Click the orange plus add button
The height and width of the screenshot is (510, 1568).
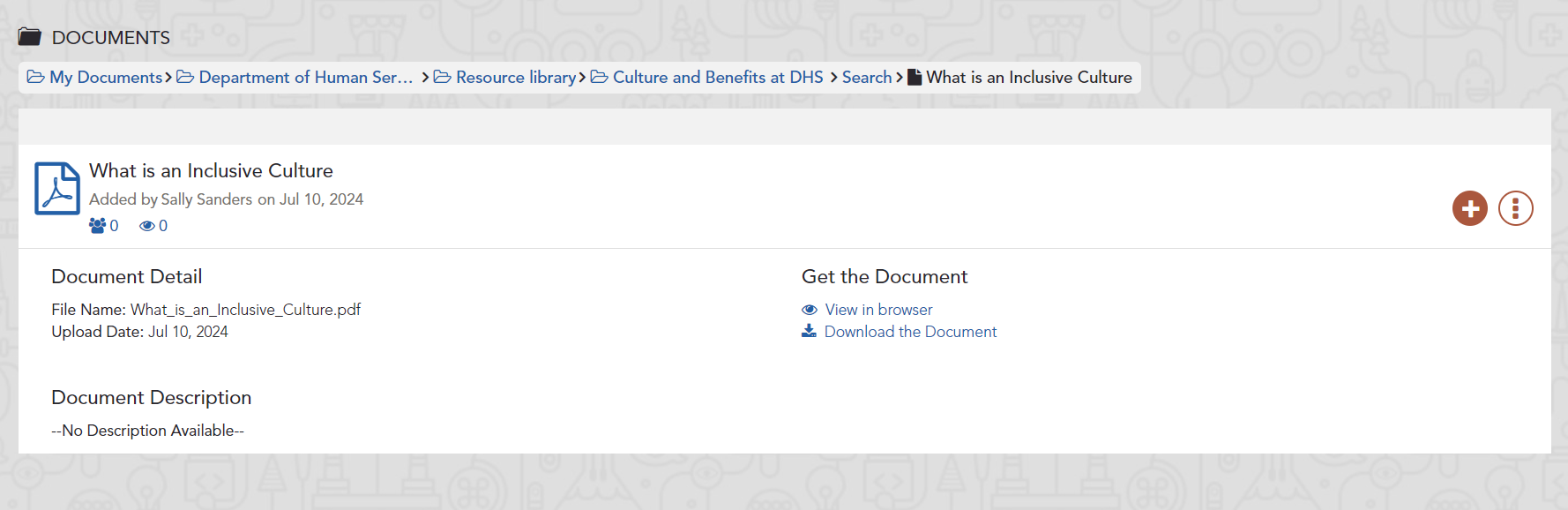point(1469,208)
